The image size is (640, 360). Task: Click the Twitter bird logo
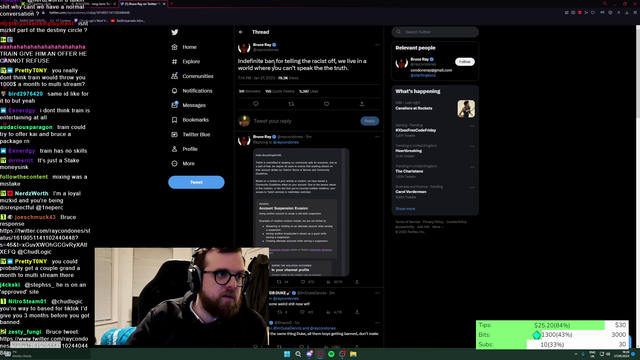click(175, 32)
